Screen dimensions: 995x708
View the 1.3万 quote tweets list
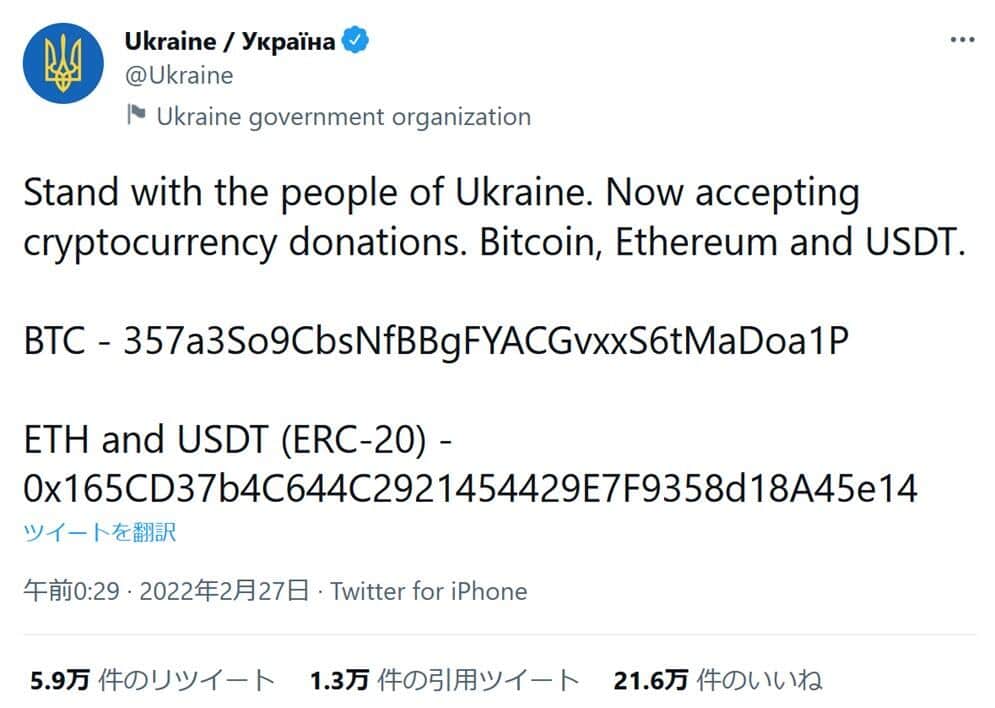(x=444, y=681)
